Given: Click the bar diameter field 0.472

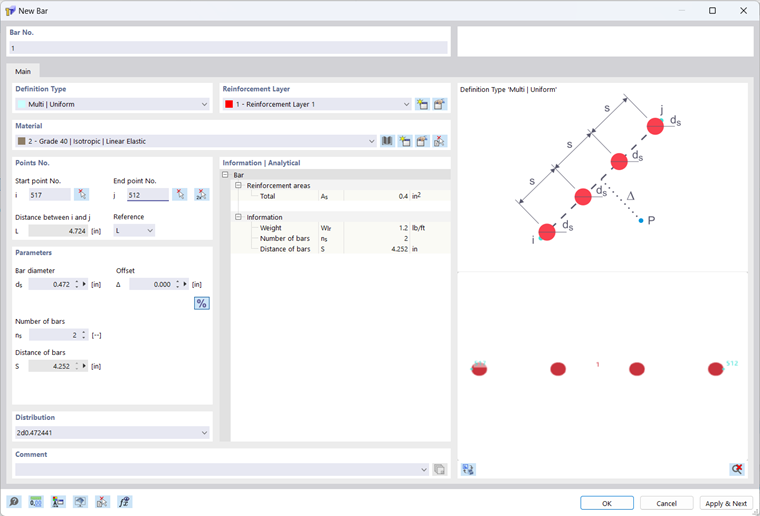Looking at the screenshot, I should pyautogui.click(x=51, y=284).
